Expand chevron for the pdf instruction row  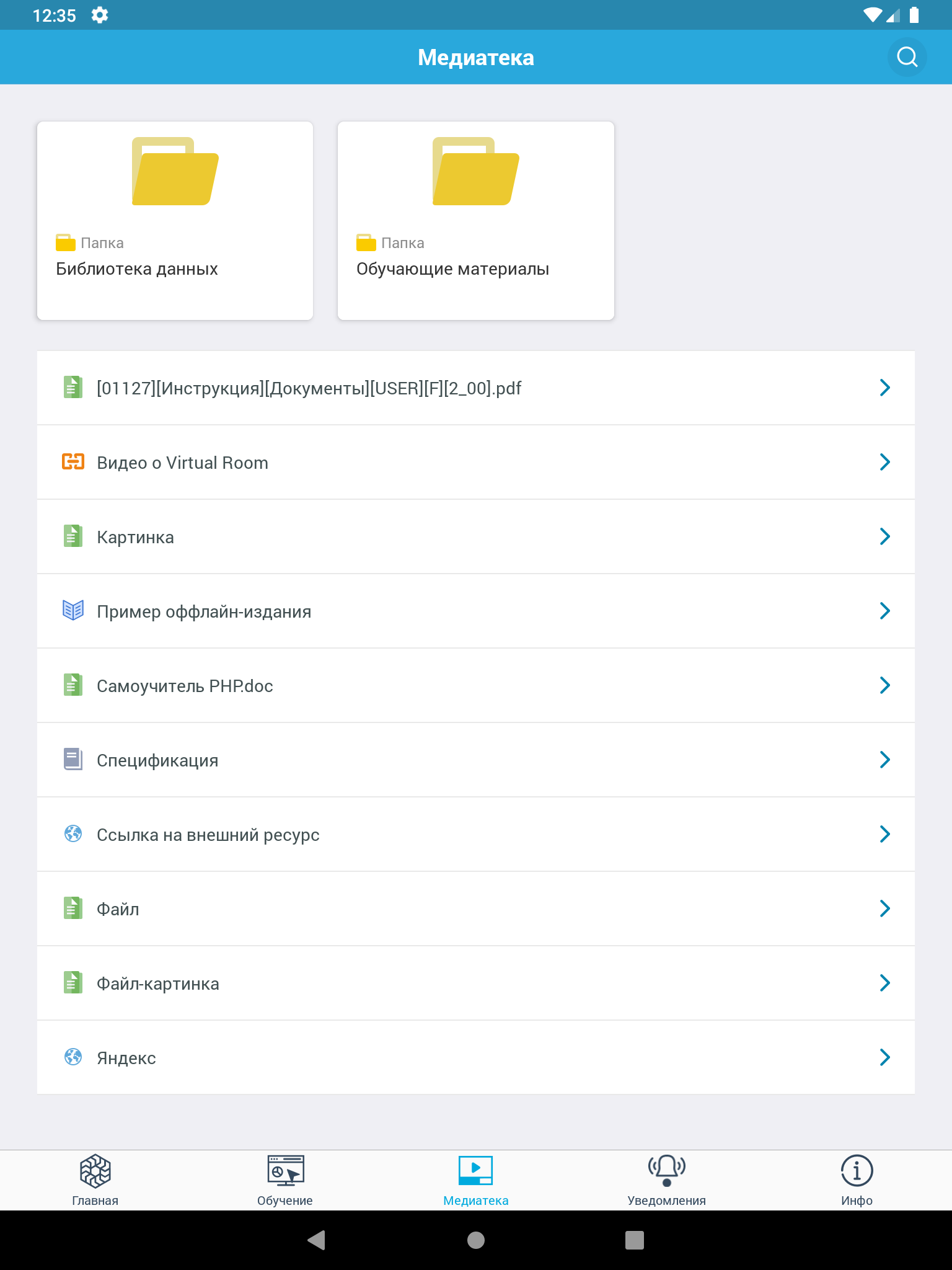click(885, 388)
